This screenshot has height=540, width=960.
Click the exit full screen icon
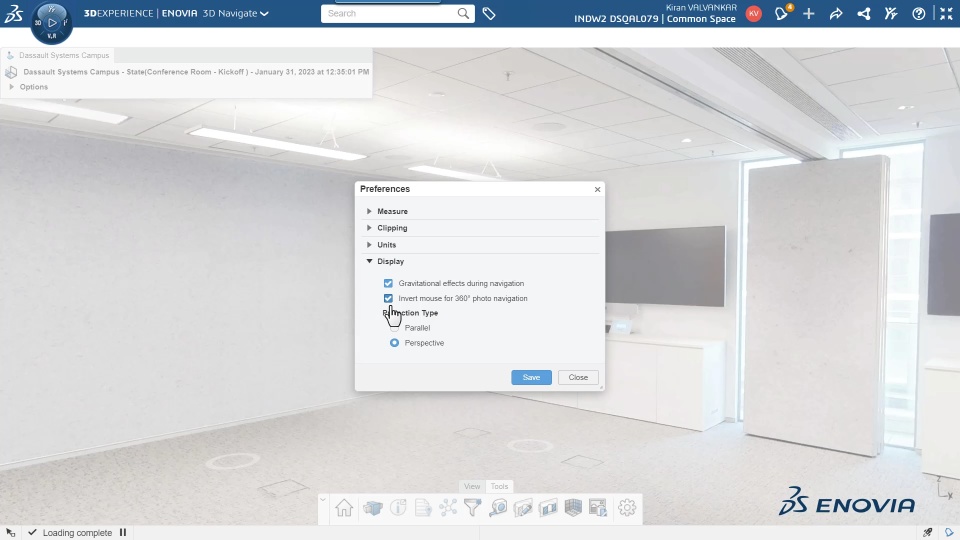(946, 13)
